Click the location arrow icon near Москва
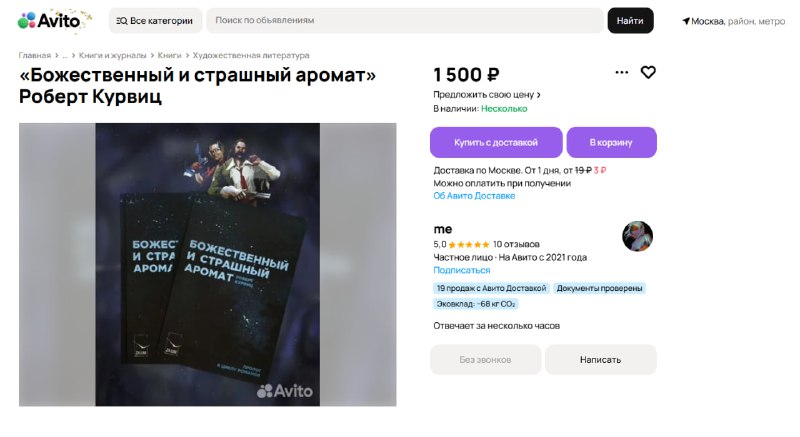This screenshot has height=437, width=800. [686, 21]
